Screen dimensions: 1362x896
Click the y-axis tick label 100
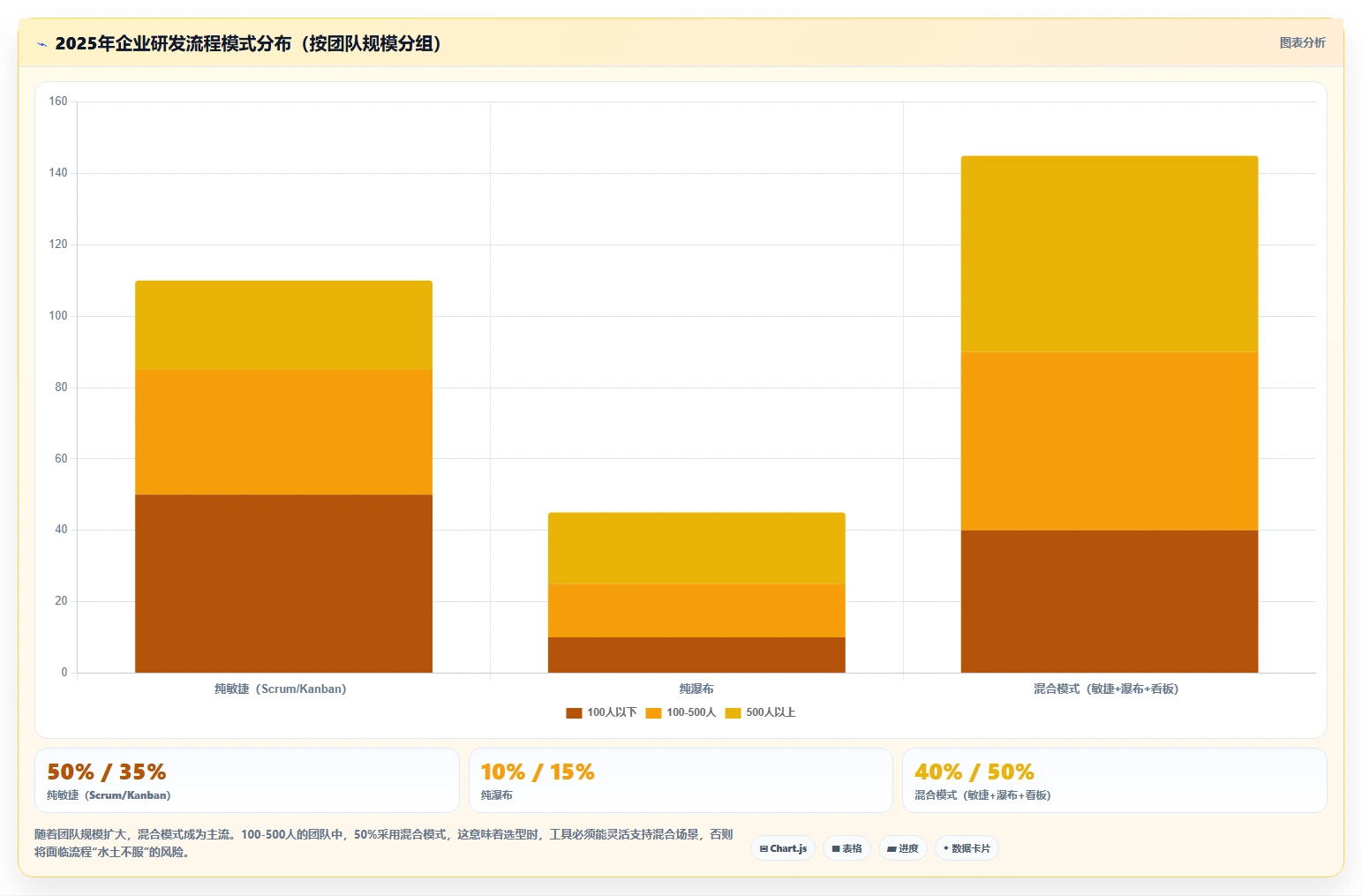tap(58, 316)
